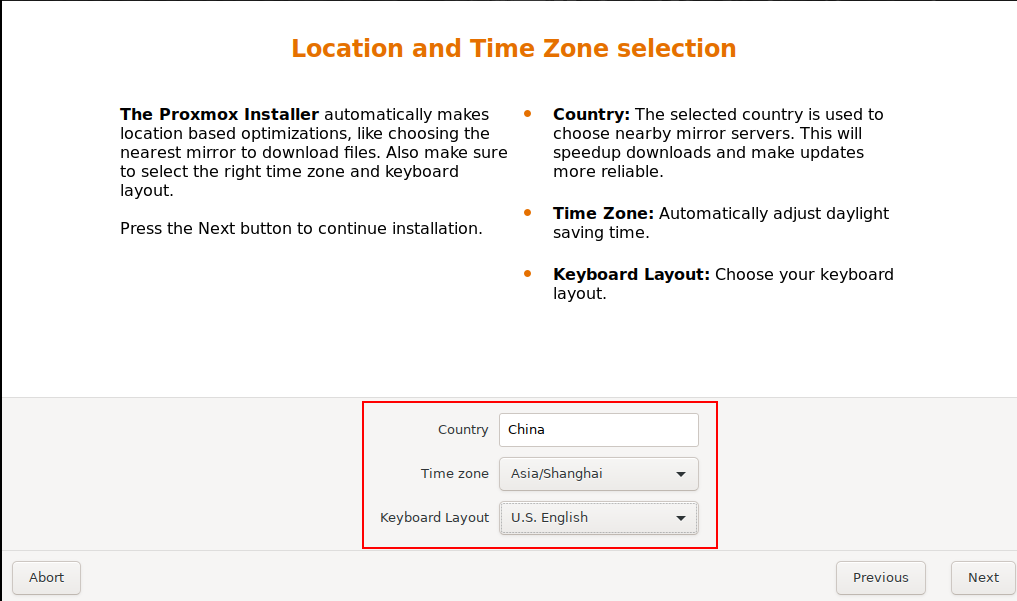Screen dimensions: 1017x601
Task: Click the orange bullet beside Time Zone description
Action: 528,213
